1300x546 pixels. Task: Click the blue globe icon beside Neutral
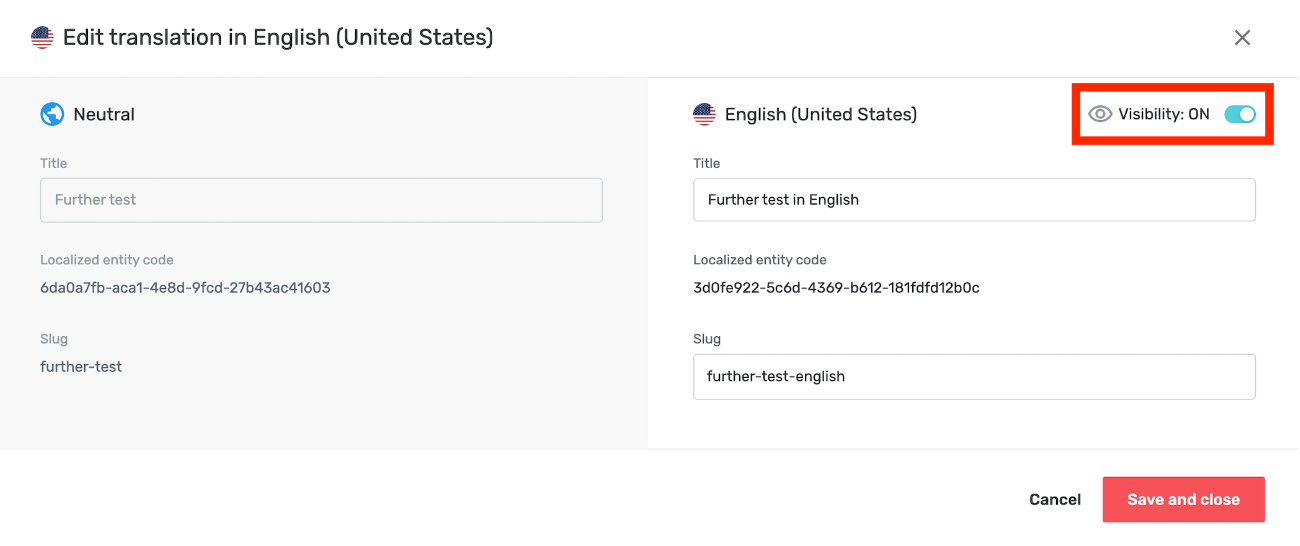52,114
